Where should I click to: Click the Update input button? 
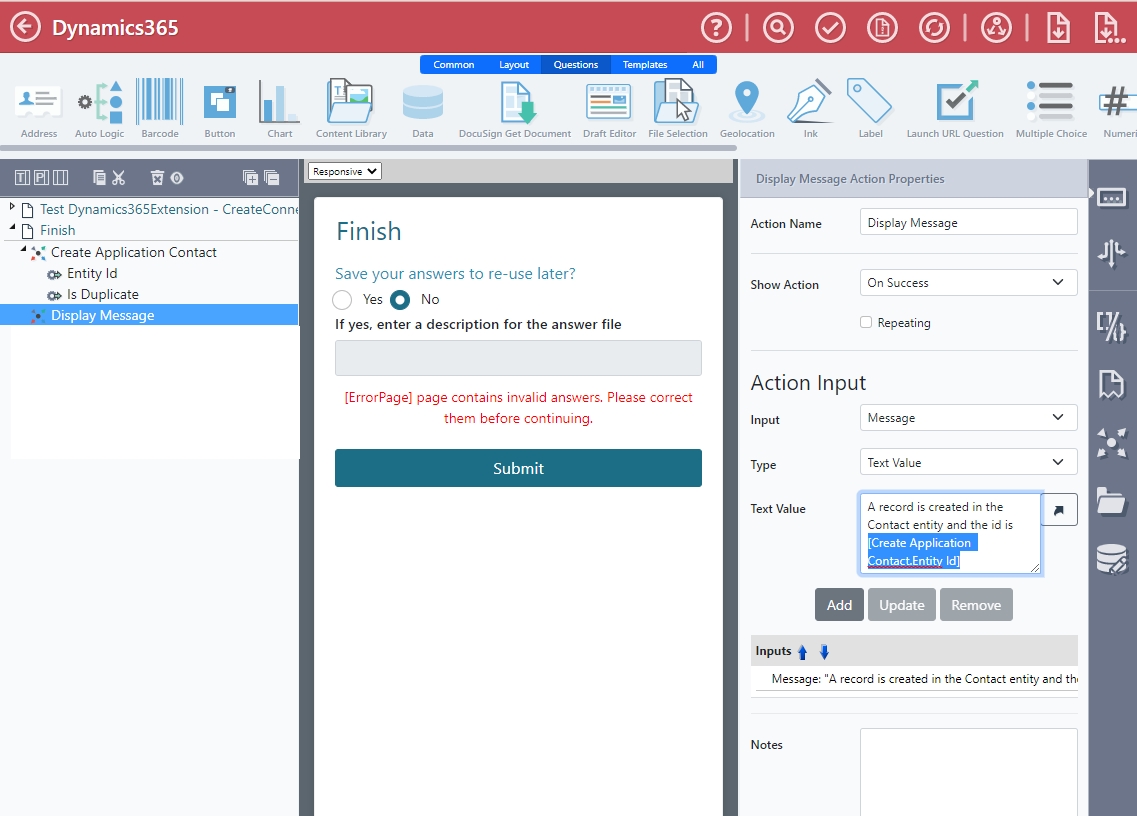click(901, 605)
